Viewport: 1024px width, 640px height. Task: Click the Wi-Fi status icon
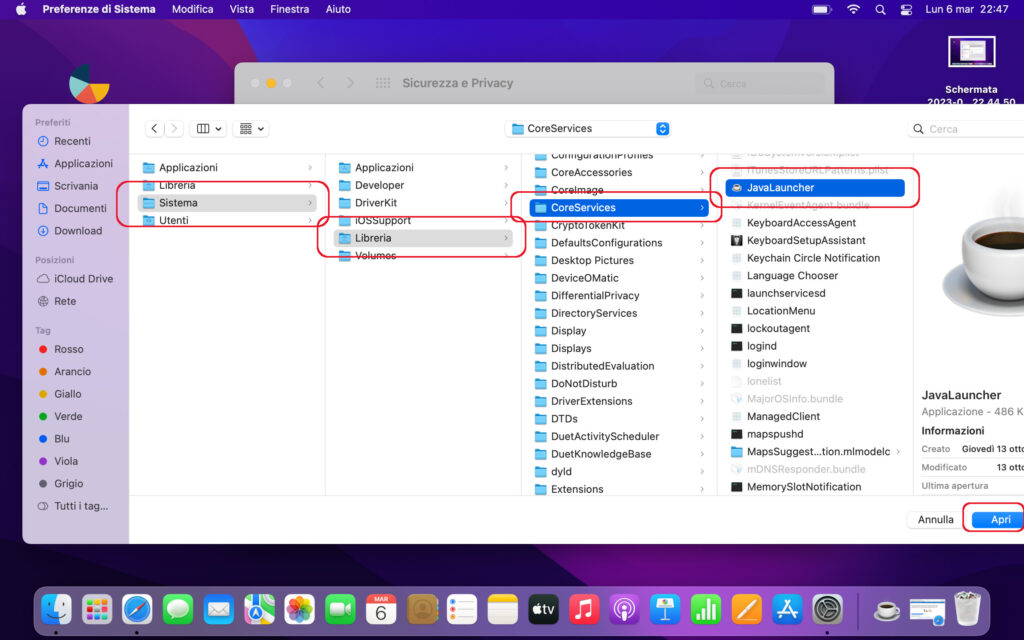click(853, 9)
